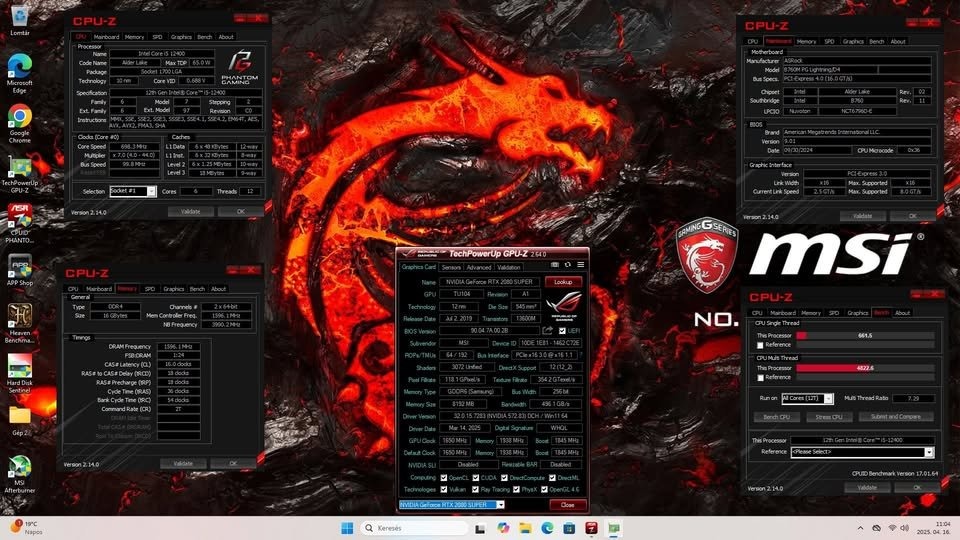Click the Close button in GPU-Z
Screen dimensions: 960x540
568,505
